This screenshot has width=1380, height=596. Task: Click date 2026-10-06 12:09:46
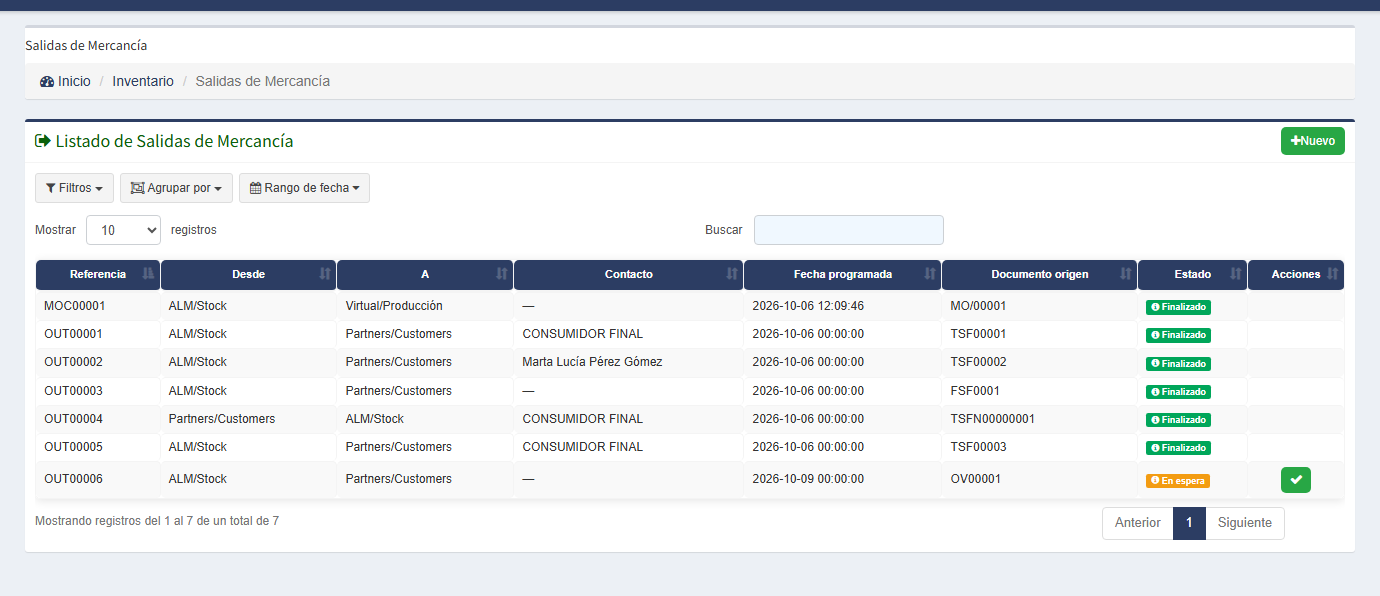(808, 306)
